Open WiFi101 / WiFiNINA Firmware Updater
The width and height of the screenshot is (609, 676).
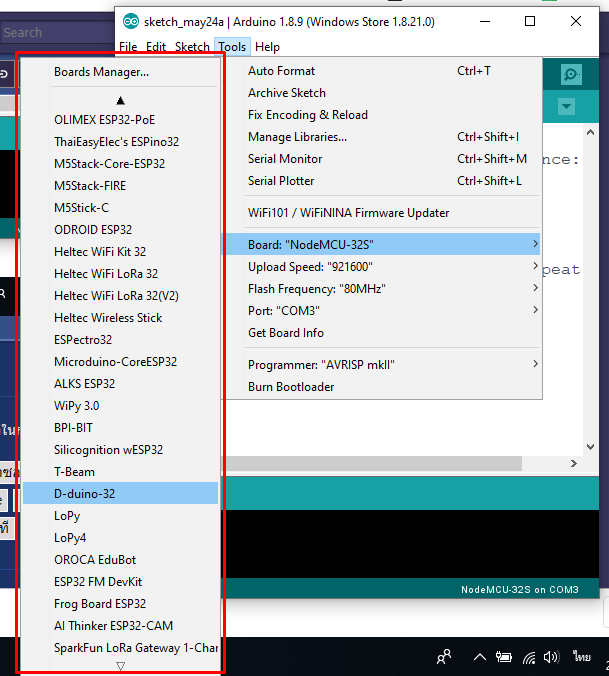tap(383, 213)
